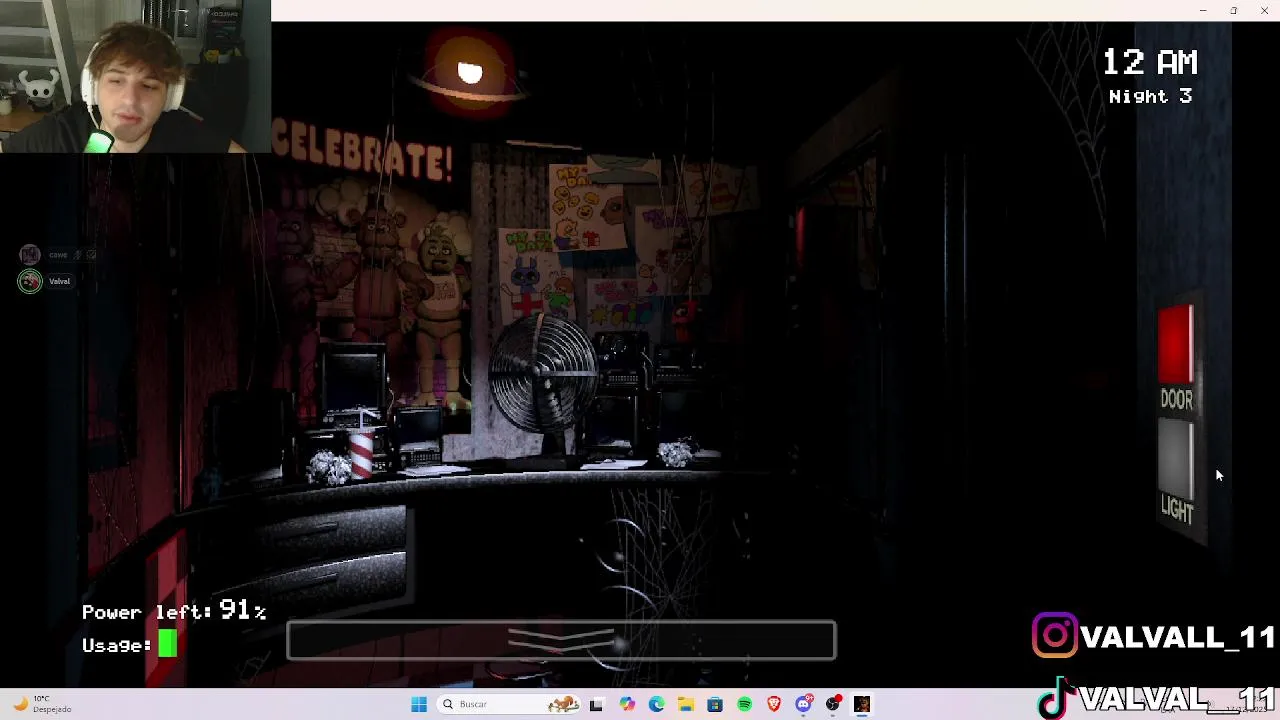Click the Valval Discord overlay avatar
The image size is (1280, 720).
pos(30,281)
